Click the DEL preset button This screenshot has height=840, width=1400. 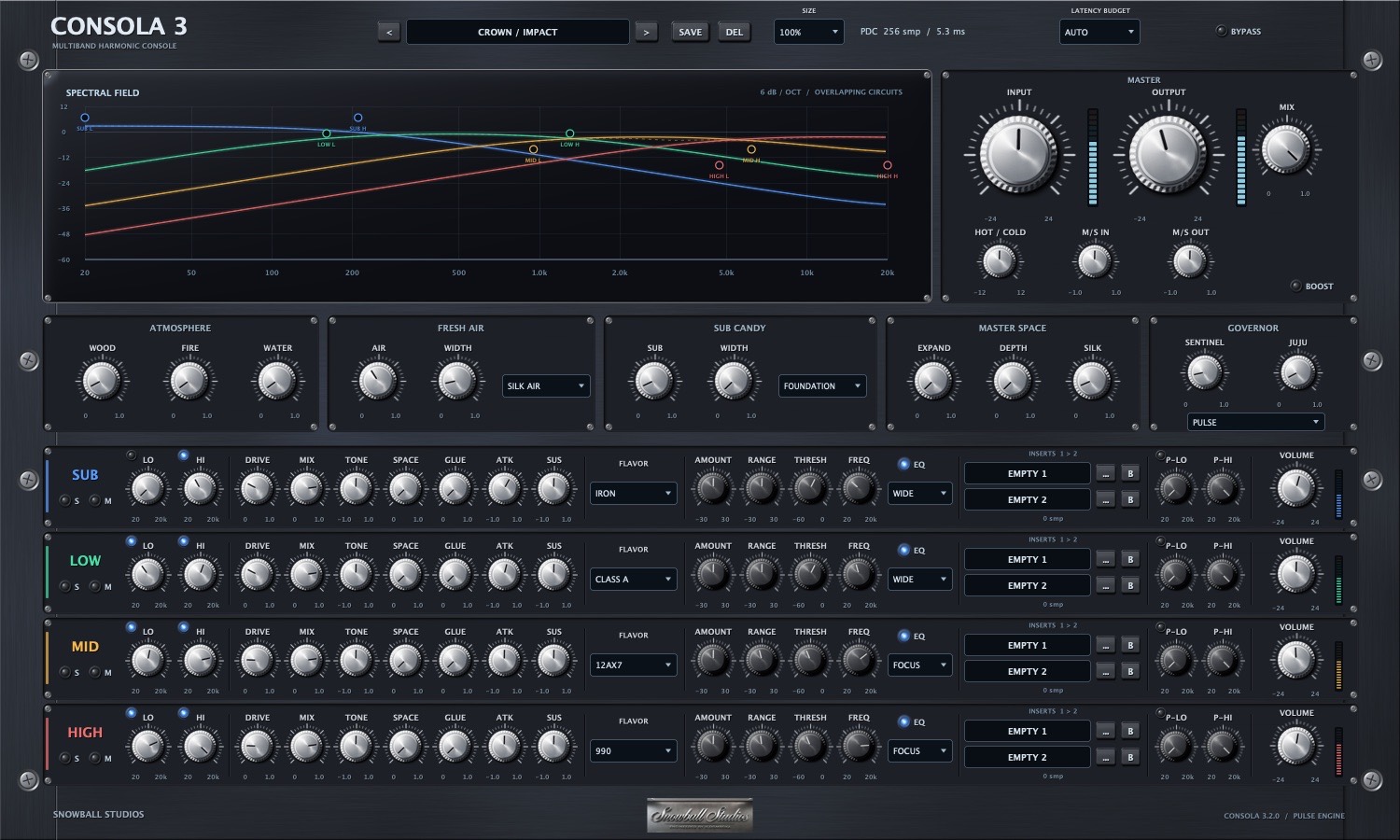point(735,32)
